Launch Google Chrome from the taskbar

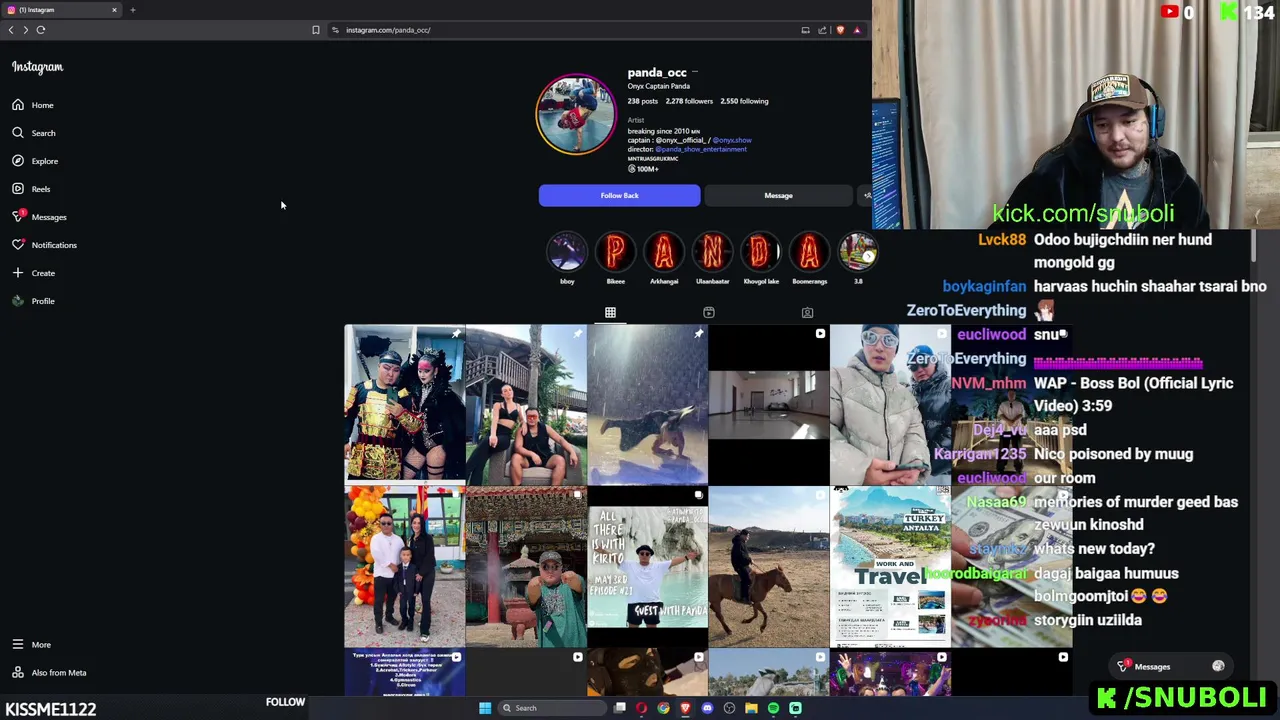click(x=663, y=708)
